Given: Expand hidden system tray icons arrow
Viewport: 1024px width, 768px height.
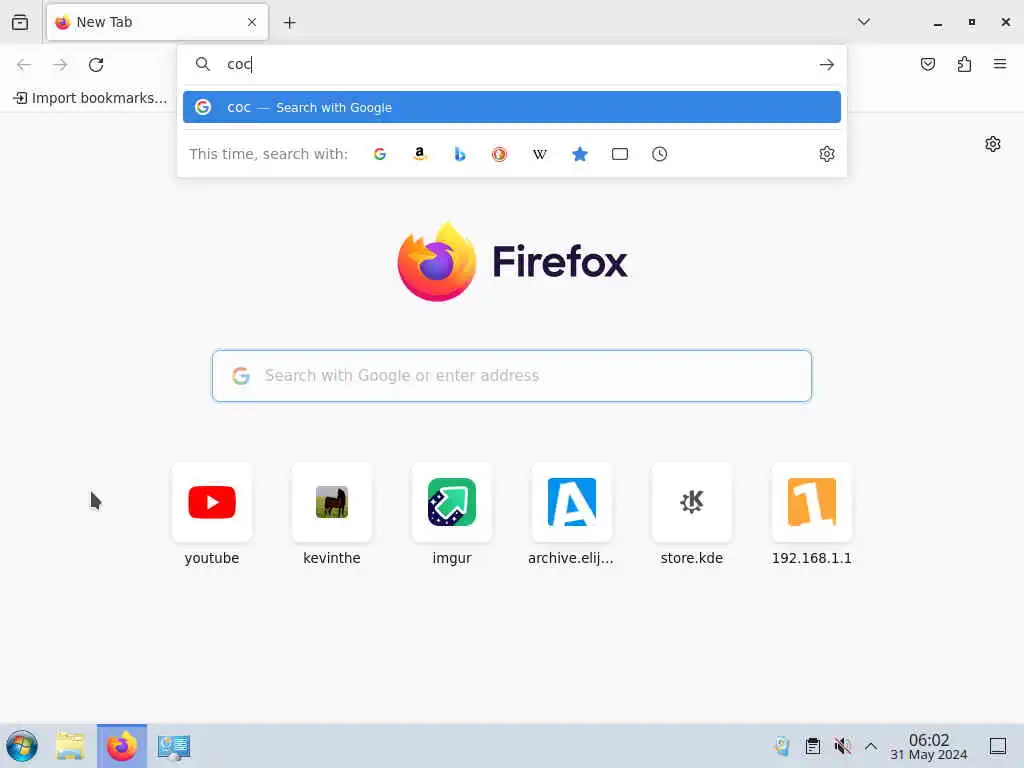Looking at the screenshot, I should pos(871,746).
